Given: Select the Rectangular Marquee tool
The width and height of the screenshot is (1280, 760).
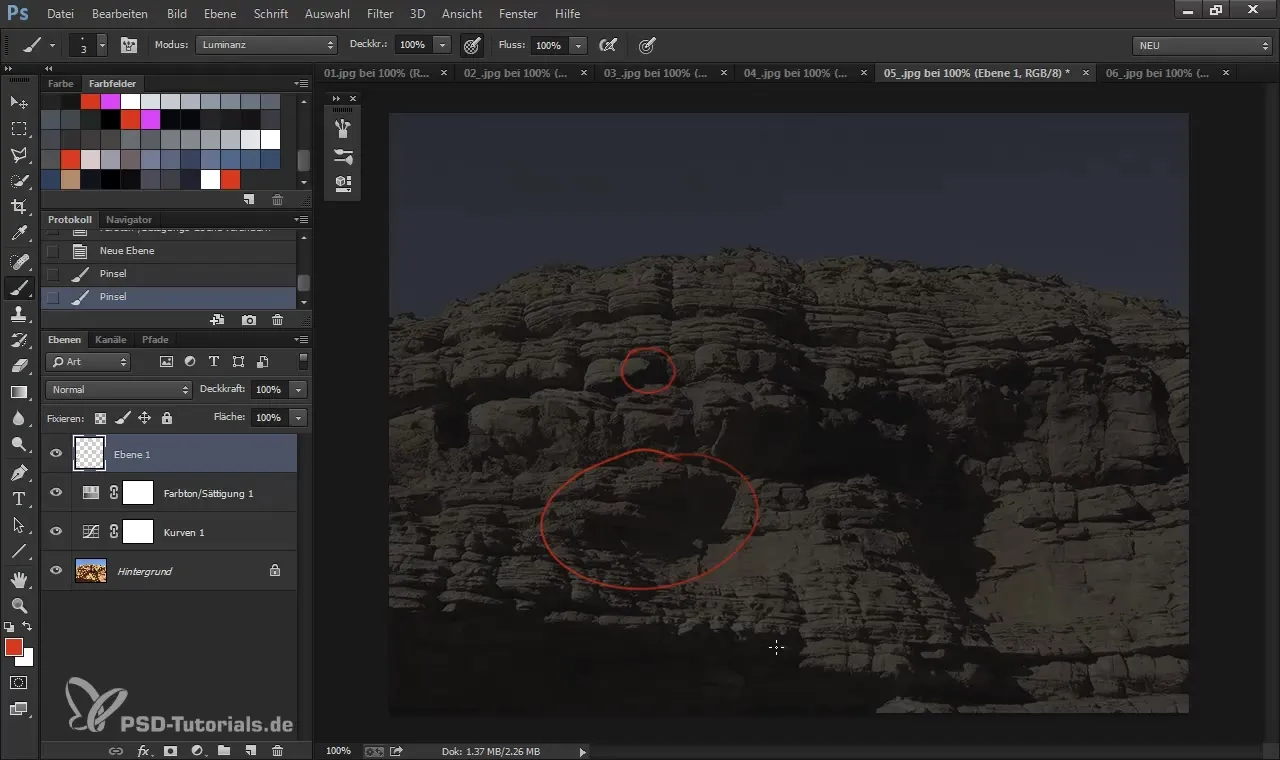Looking at the screenshot, I should click(19, 128).
